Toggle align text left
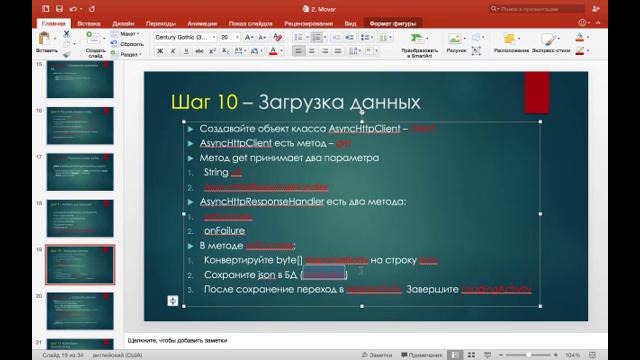 click(x=298, y=51)
